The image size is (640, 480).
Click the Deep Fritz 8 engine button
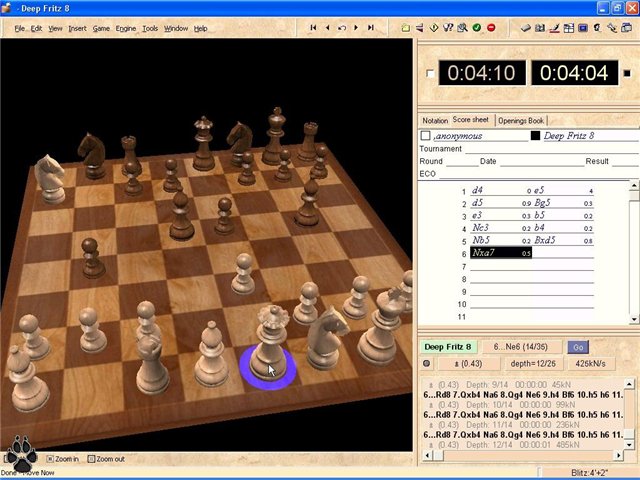pos(448,347)
